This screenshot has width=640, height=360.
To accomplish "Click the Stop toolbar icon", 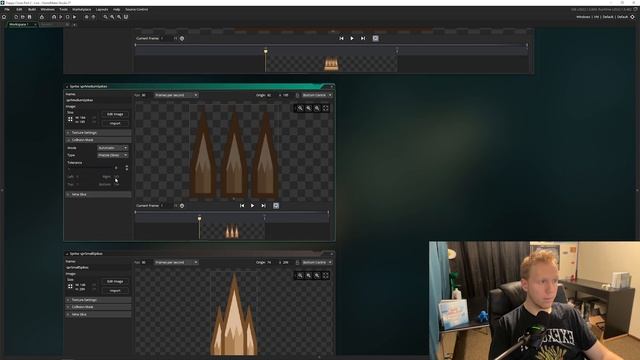I will [68, 17].
